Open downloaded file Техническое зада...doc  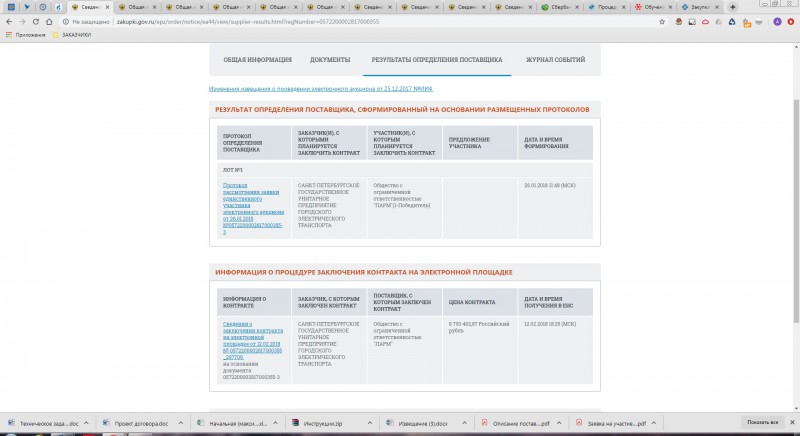click(43, 423)
